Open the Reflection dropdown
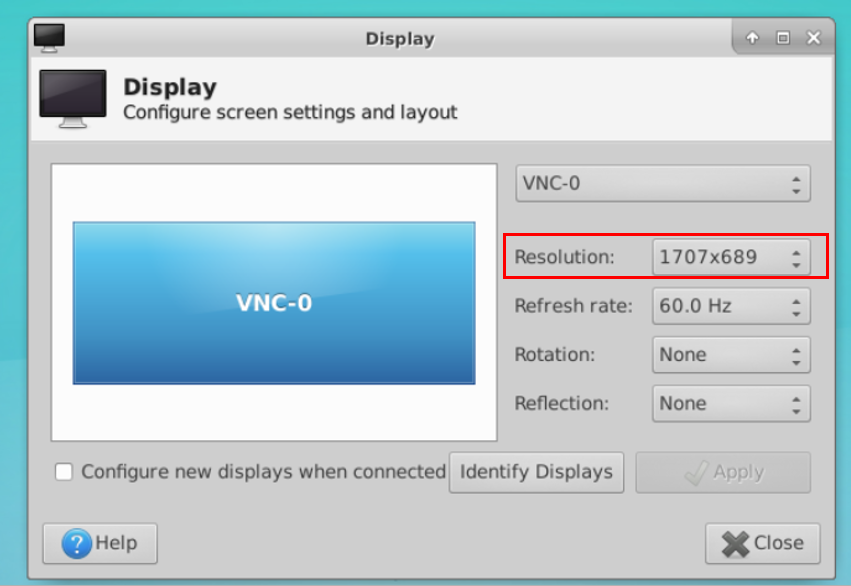 coord(730,404)
